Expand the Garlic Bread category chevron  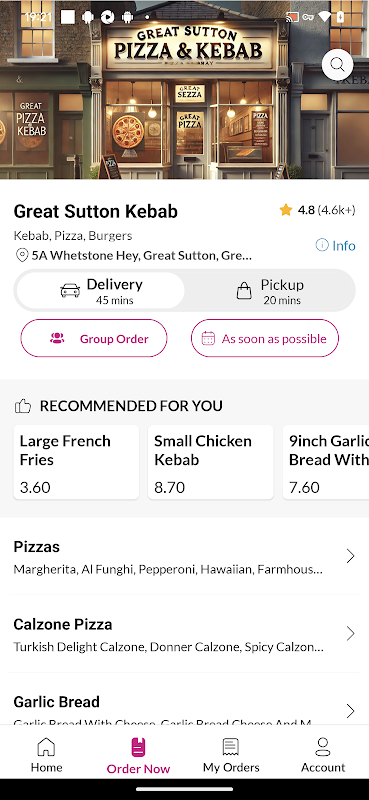[350, 711]
